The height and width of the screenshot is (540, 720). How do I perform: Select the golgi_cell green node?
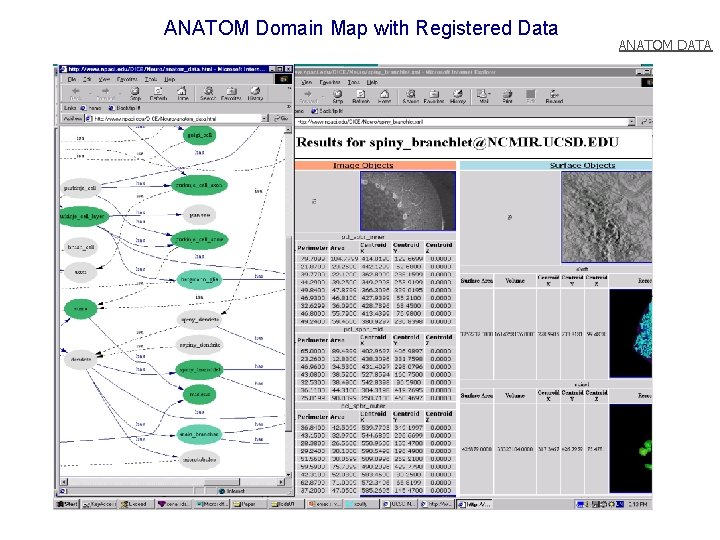pyautogui.click(x=199, y=135)
